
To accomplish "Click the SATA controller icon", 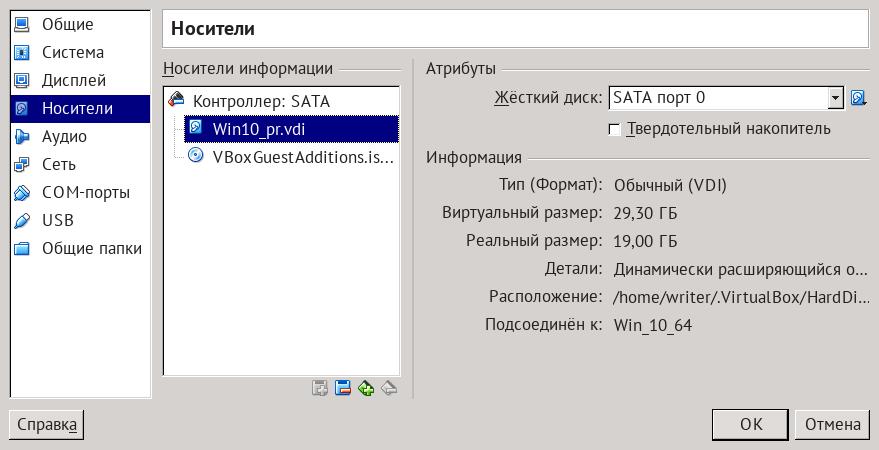I will pyautogui.click(x=176, y=100).
